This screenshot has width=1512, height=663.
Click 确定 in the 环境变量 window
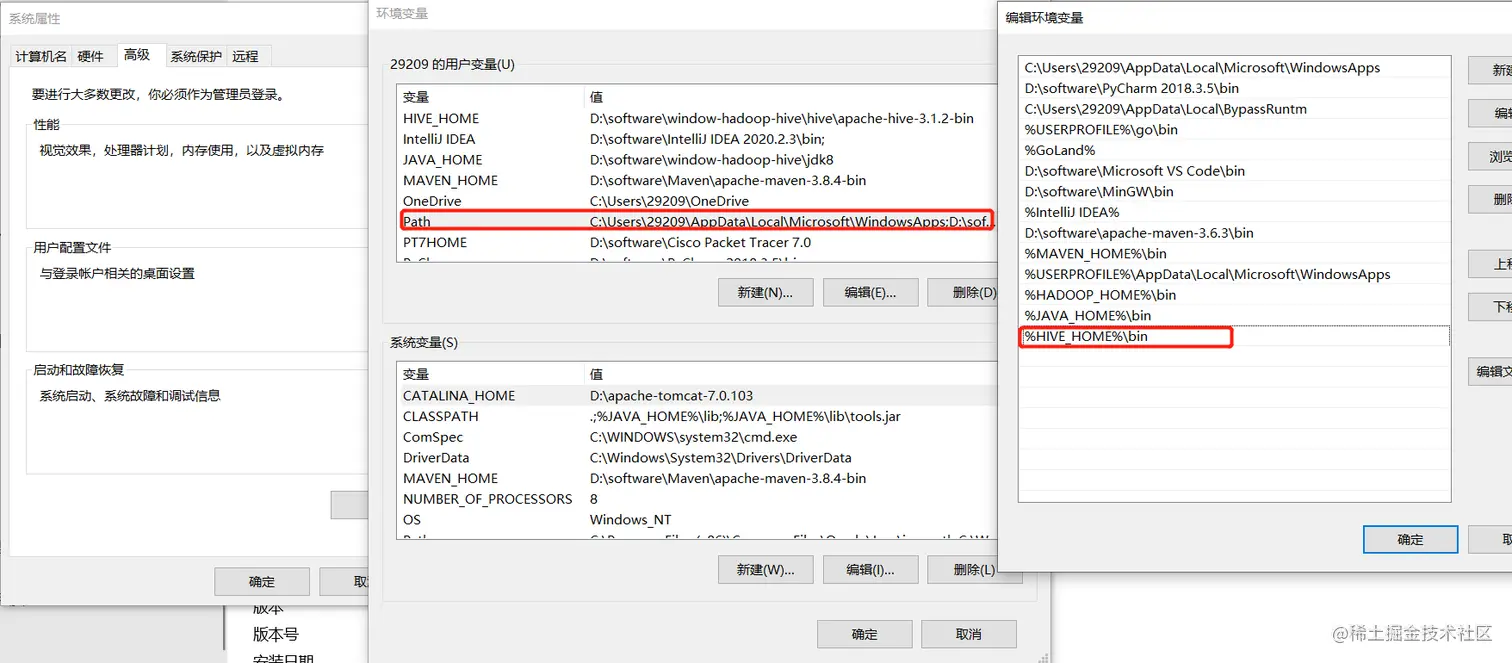[x=865, y=634]
